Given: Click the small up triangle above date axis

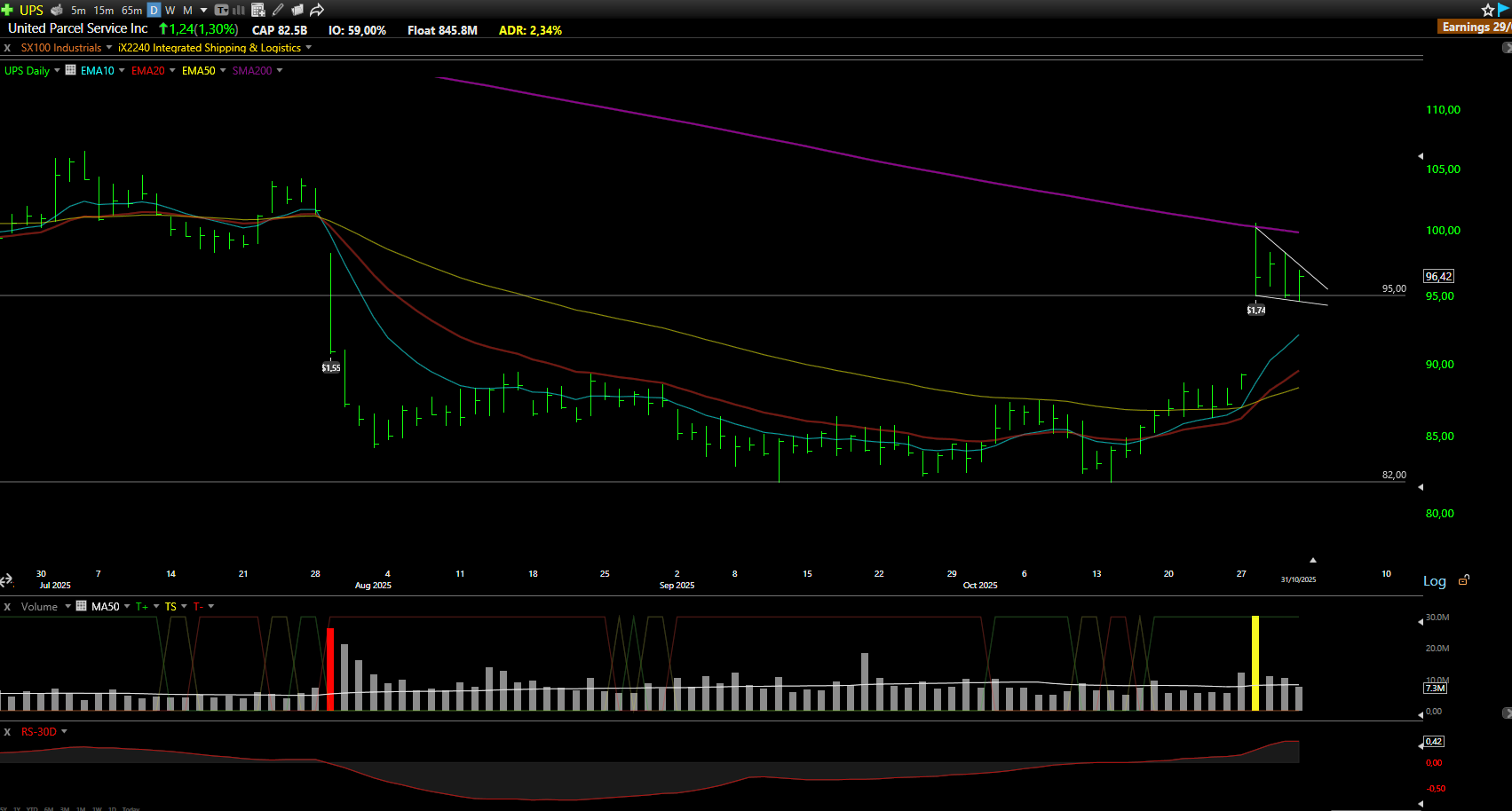Looking at the screenshot, I should 1312,560.
